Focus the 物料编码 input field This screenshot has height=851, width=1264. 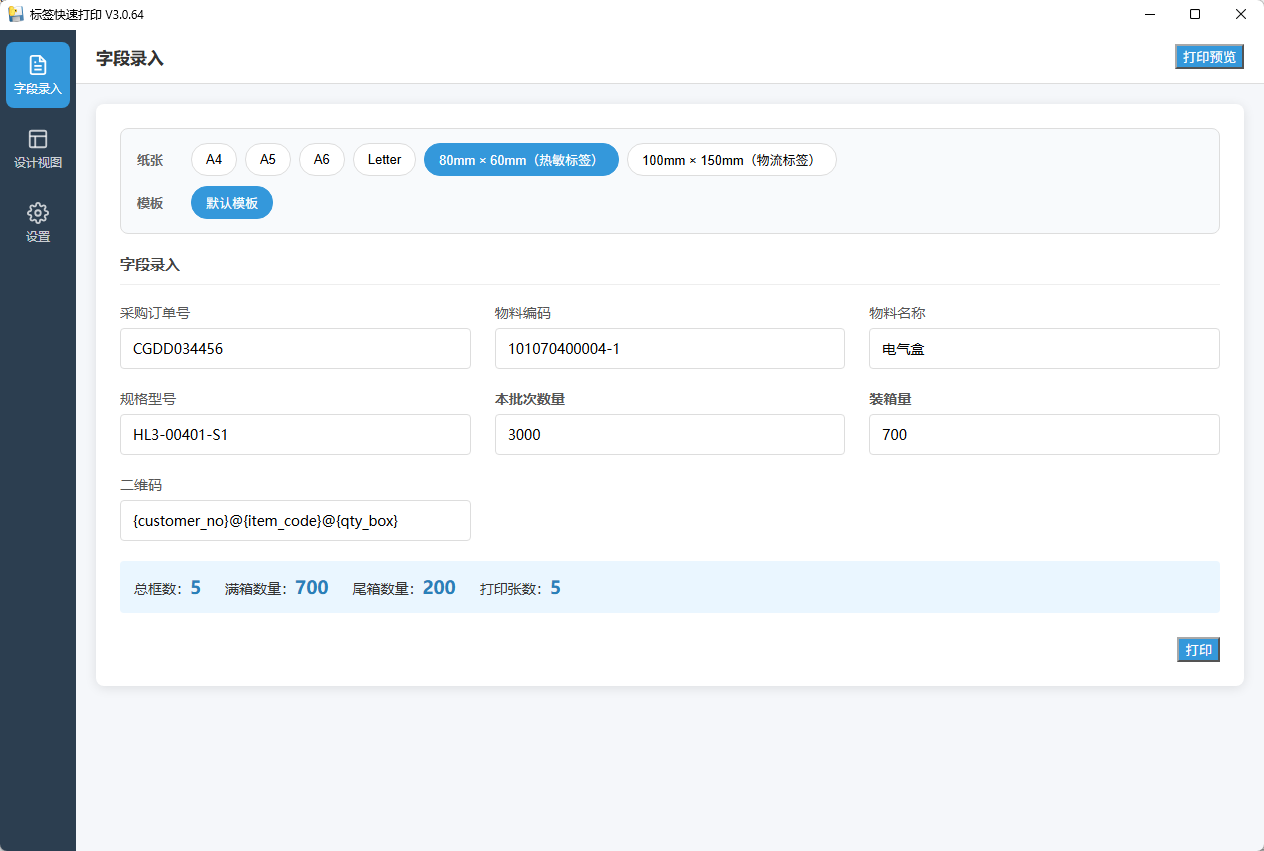(x=670, y=349)
